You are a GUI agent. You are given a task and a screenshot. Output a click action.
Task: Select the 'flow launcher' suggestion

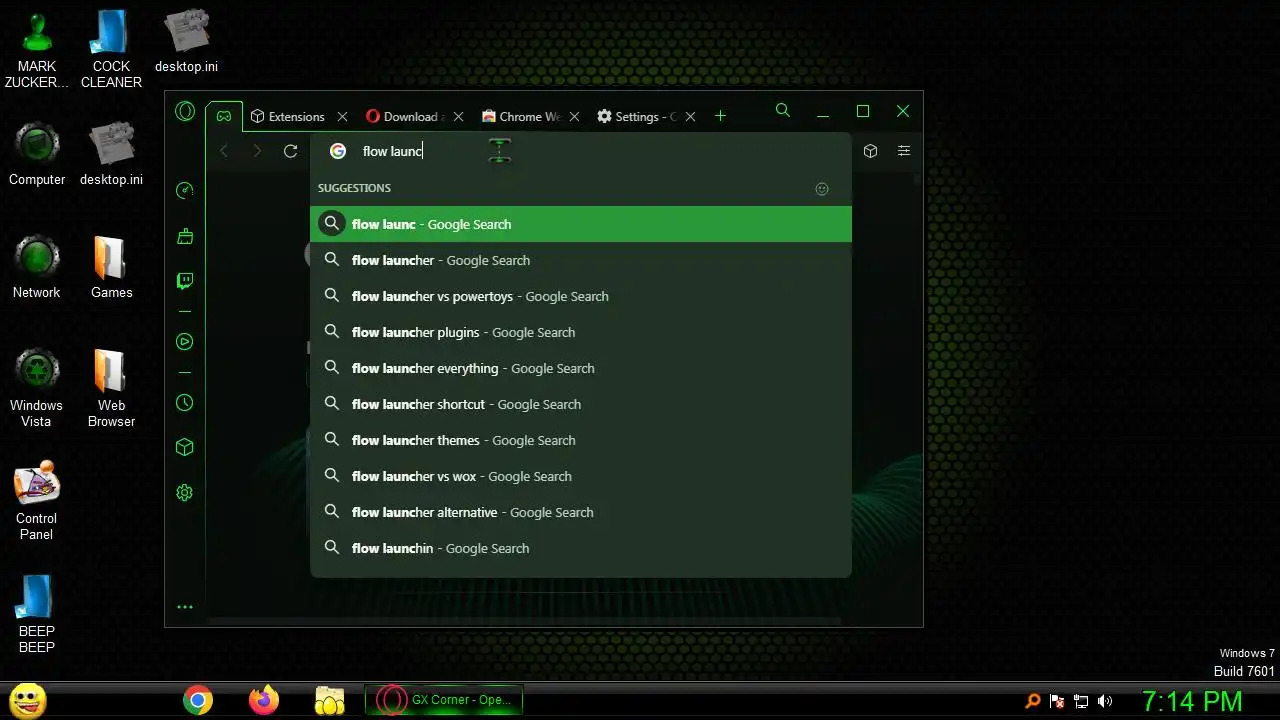pos(581,260)
